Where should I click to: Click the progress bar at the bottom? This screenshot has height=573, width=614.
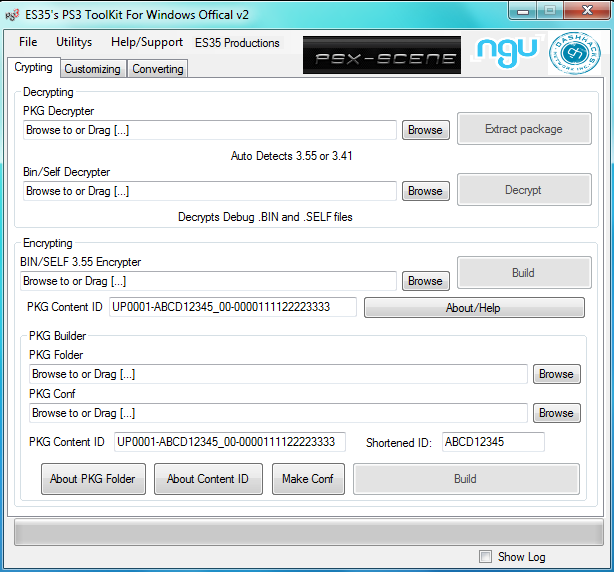pyautogui.click(x=306, y=533)
